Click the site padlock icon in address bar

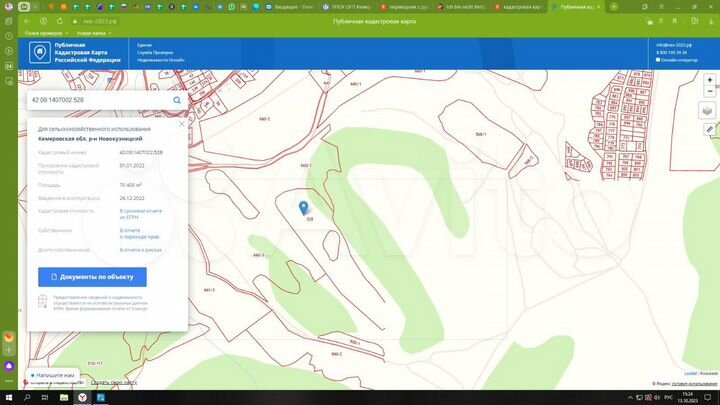75,21
